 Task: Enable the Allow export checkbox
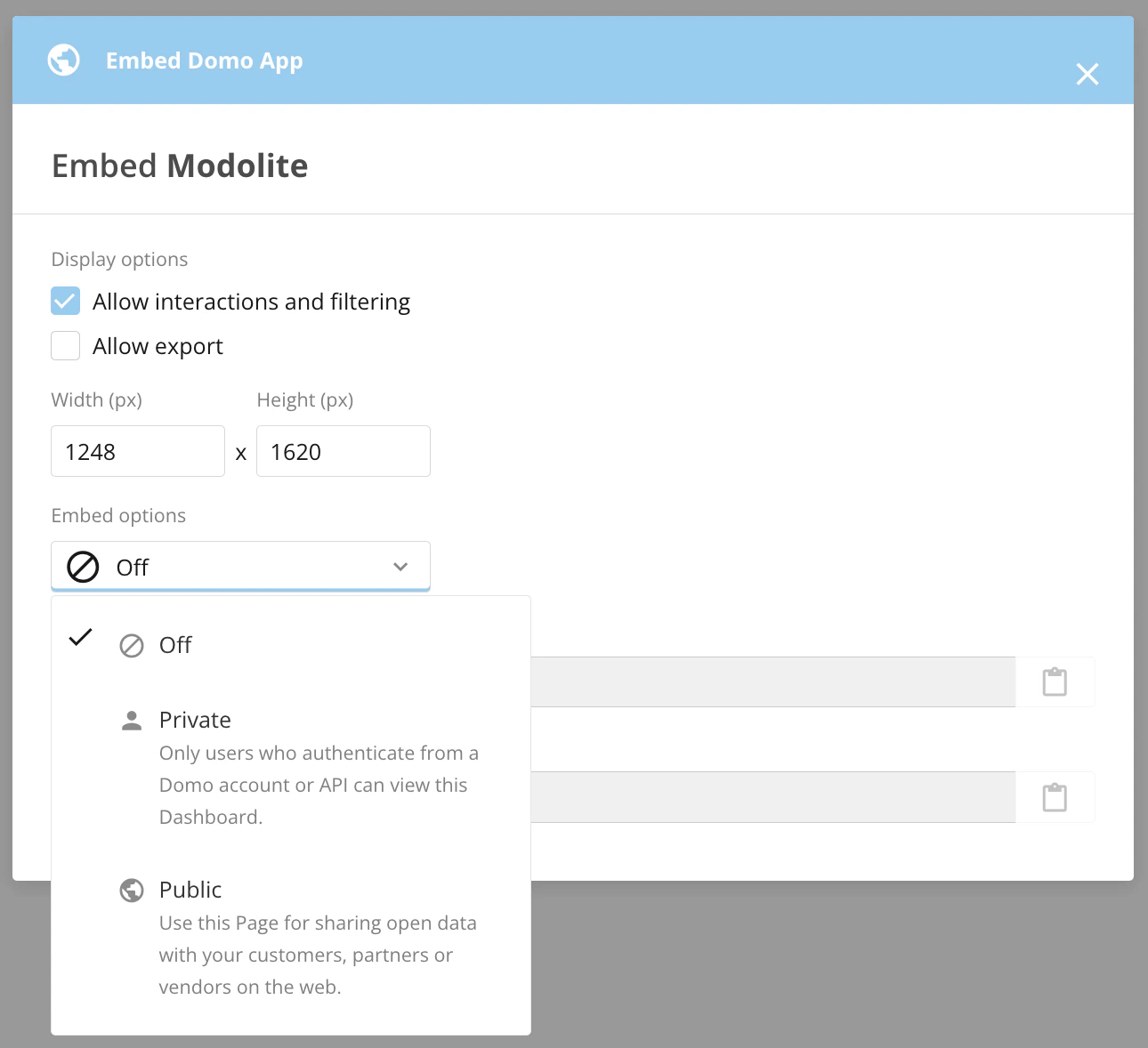[x=66, y=345]
